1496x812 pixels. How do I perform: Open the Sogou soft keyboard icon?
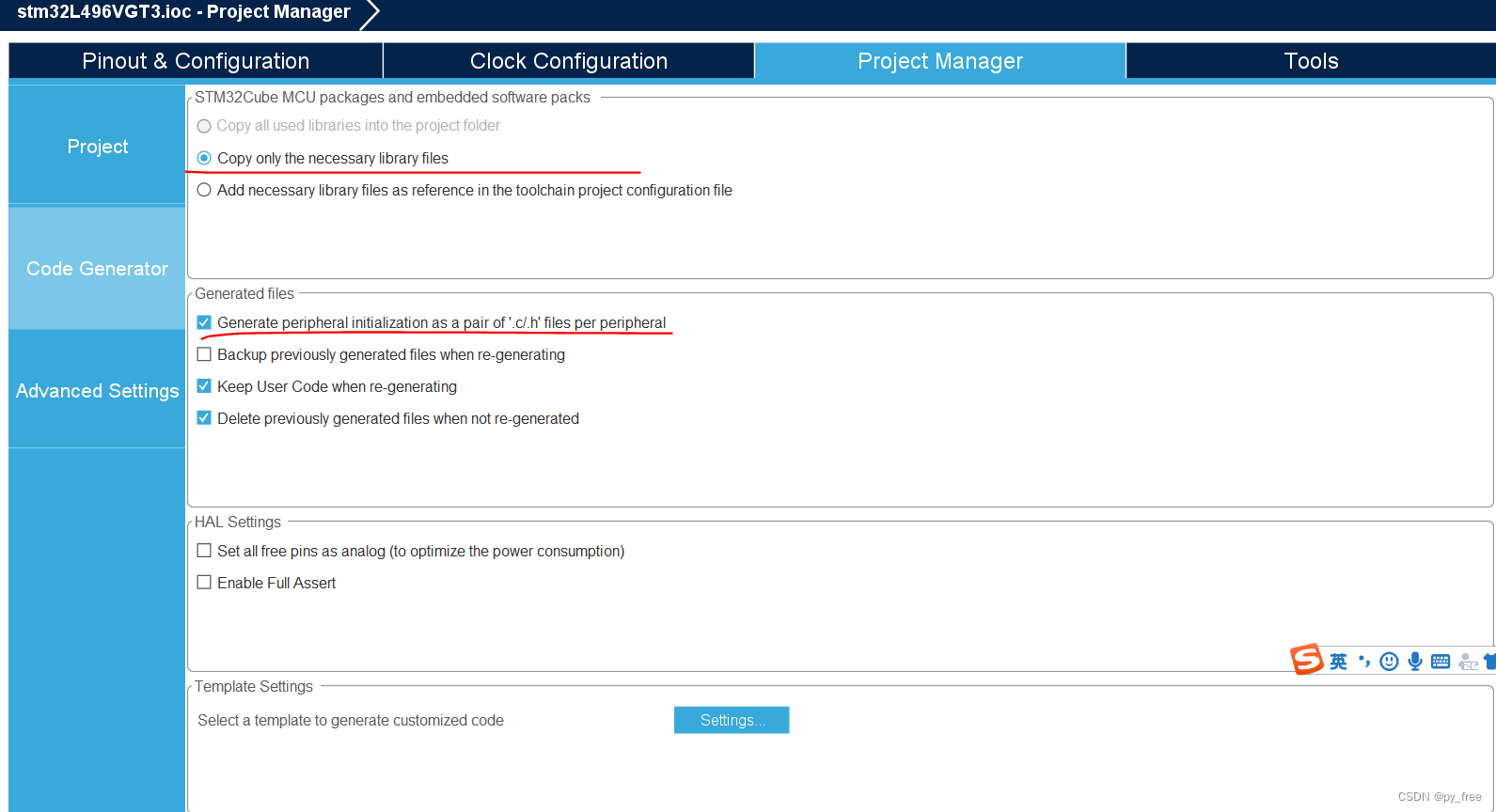point(1441,662)
